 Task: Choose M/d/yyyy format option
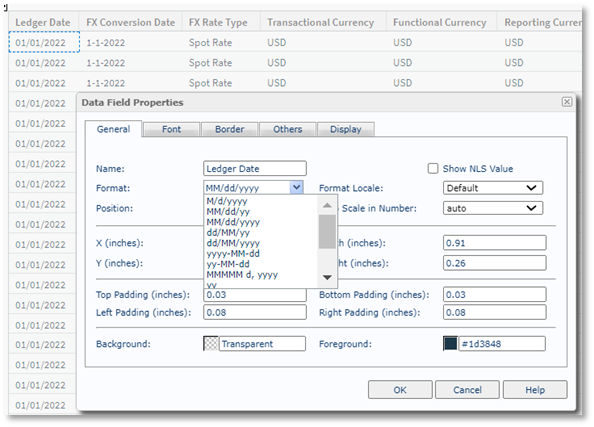(227, 201)
